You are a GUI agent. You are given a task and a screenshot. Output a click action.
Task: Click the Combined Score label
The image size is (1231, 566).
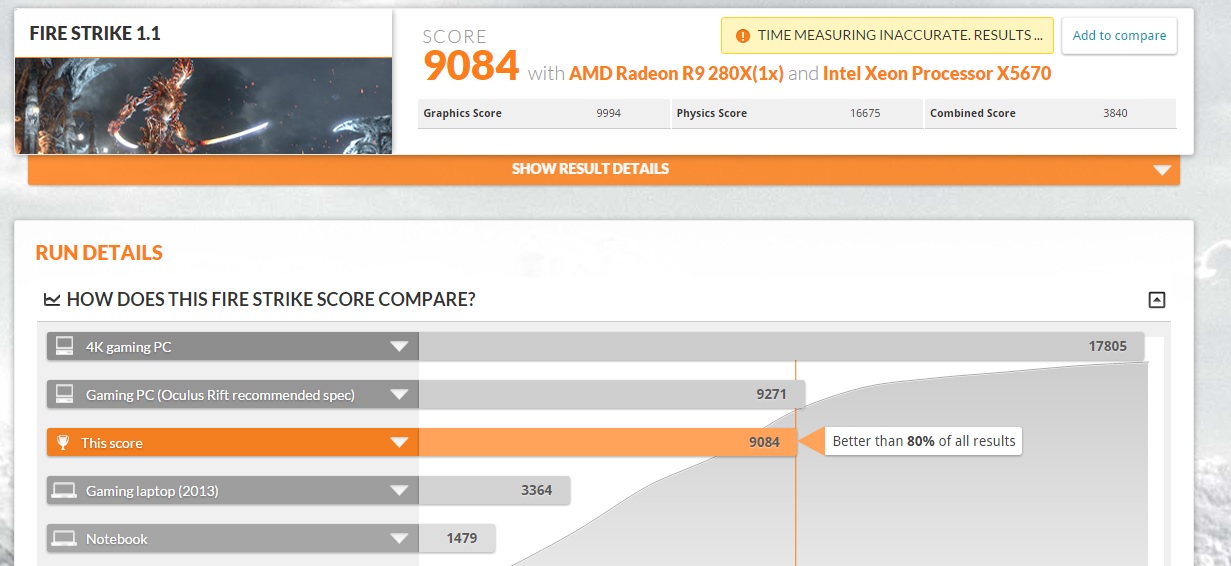tap(973, 113)
